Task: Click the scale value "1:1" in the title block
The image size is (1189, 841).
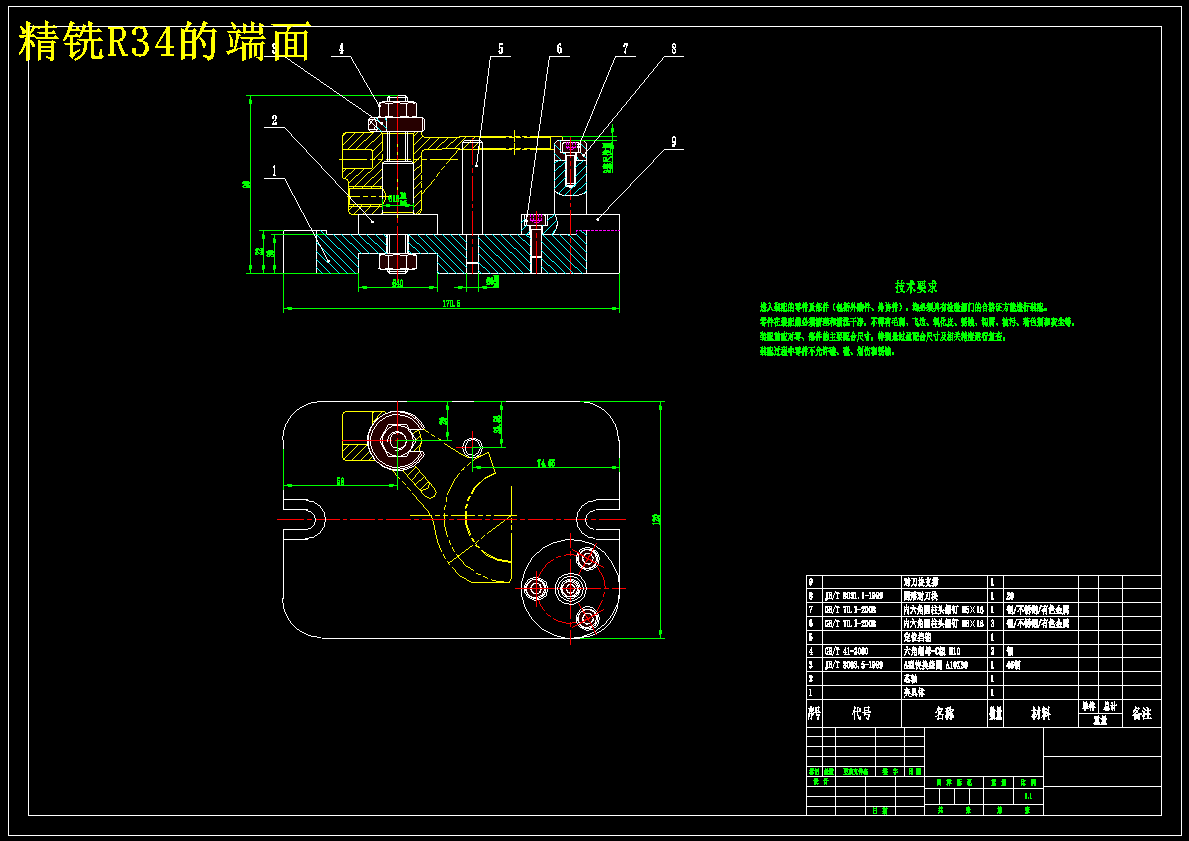Action: click(x=1027, y=796)
